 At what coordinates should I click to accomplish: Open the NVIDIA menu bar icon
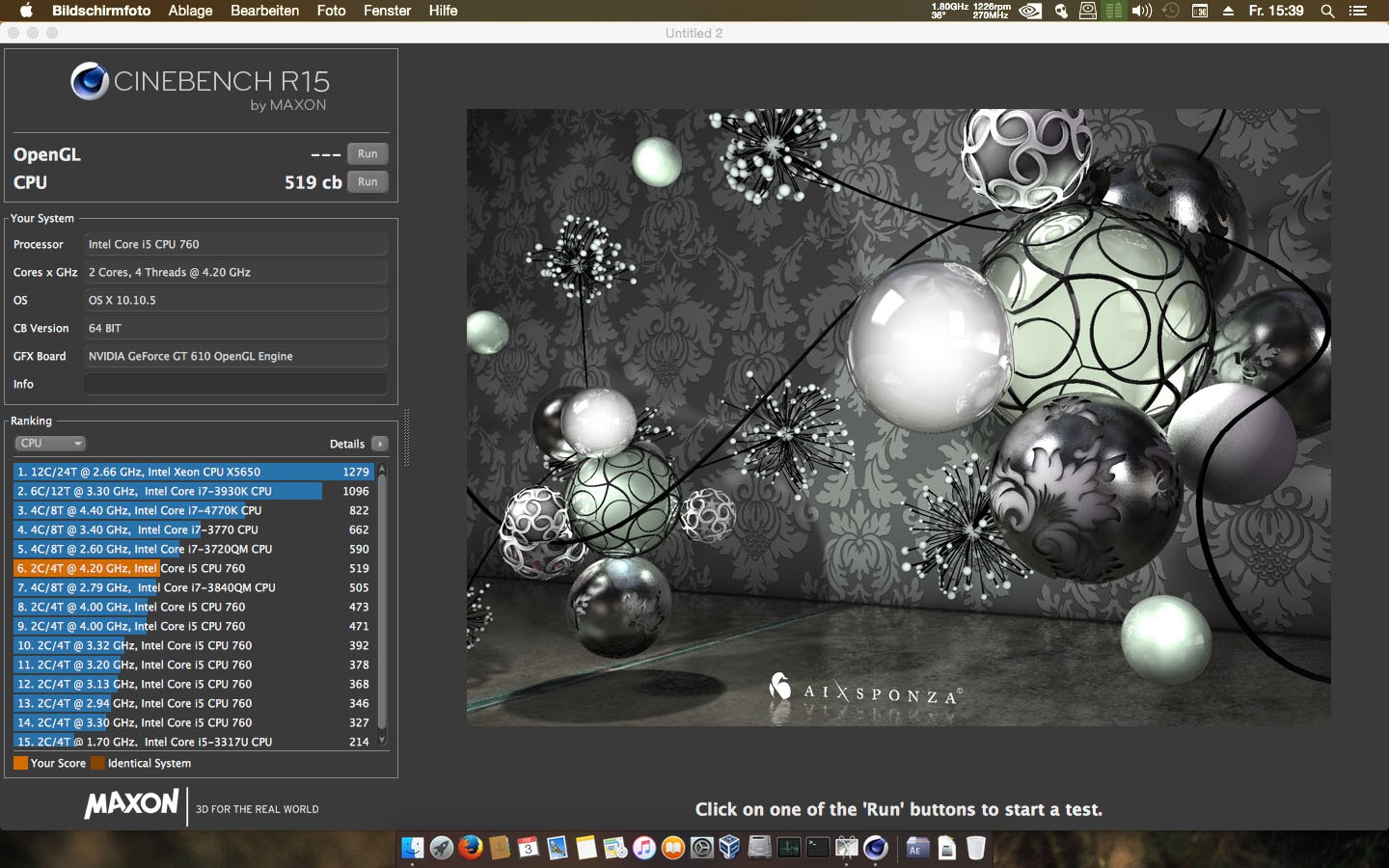tap(1030, 11)
